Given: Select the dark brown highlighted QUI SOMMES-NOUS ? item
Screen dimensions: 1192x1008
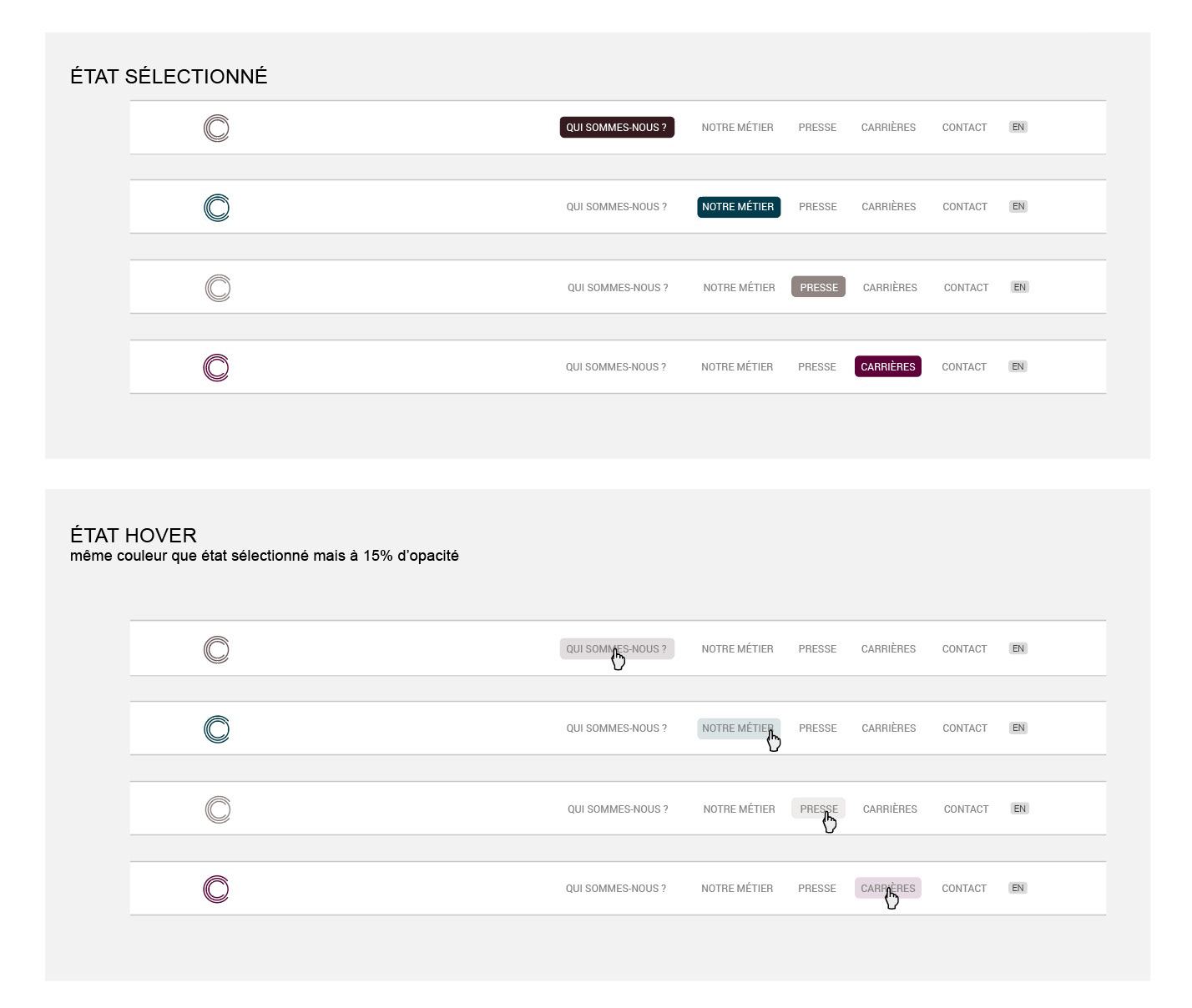Looking at the screenshot, I should pyautogui.click(x=617, y=128).
